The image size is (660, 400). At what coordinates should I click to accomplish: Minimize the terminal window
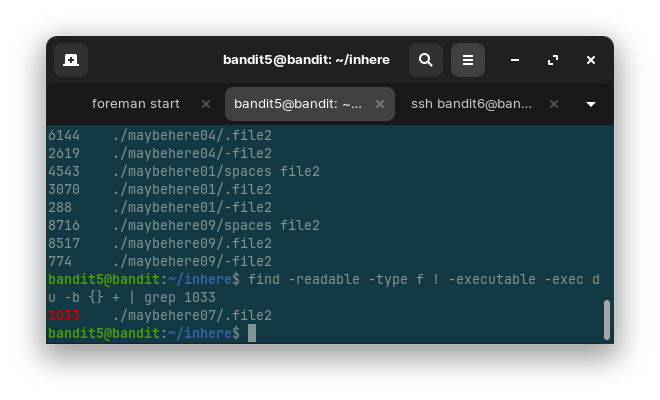(514, 60)
